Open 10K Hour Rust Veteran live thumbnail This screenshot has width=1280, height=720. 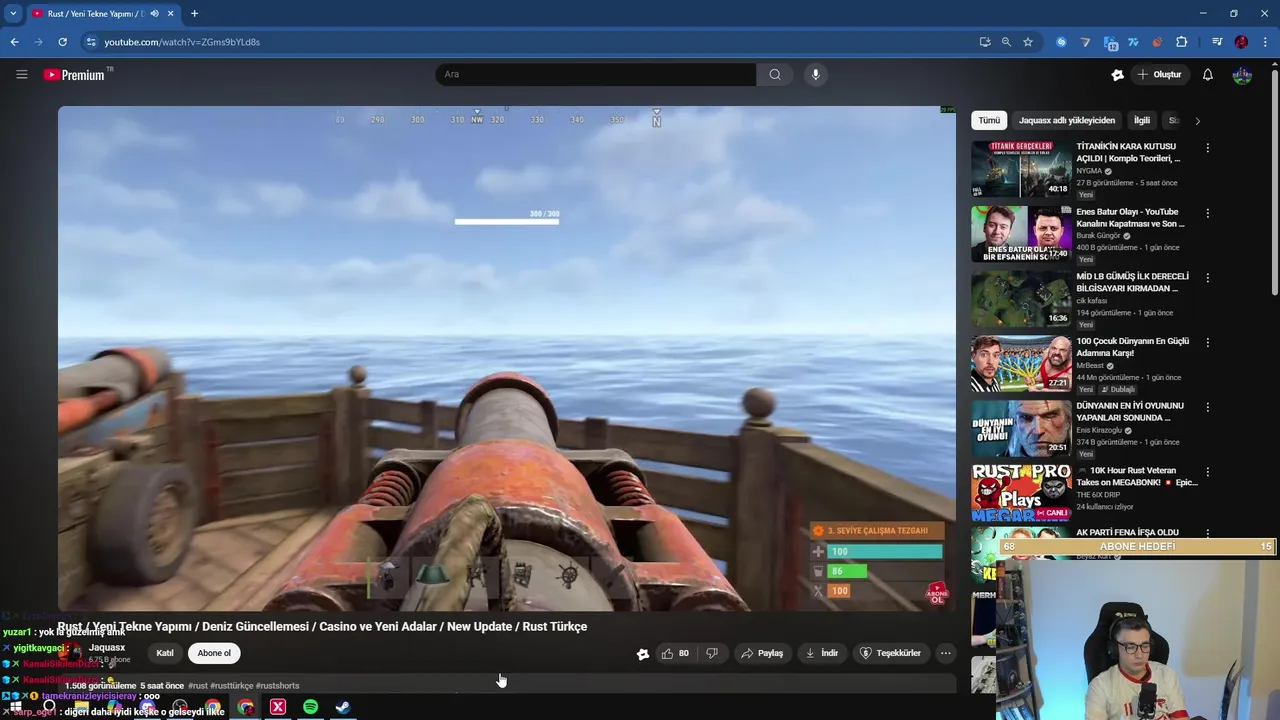(1021, 492)
